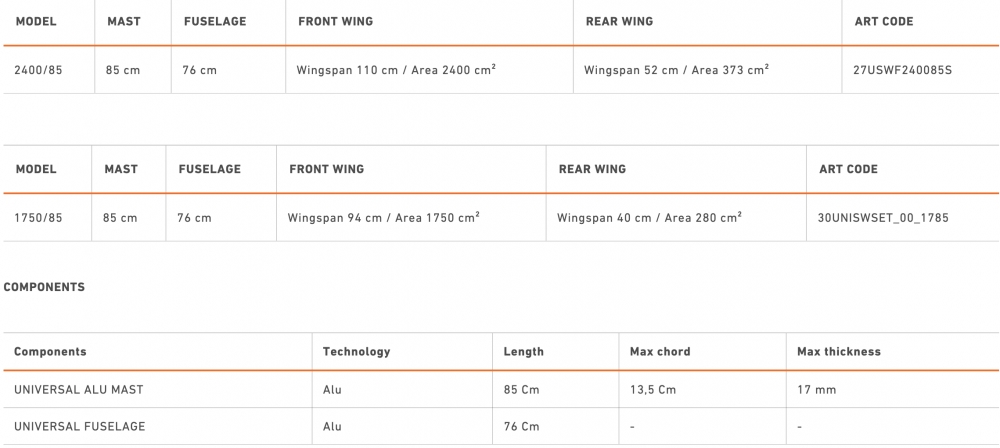Screen dimensions: 1000x448
Task: Click the rear wing Area 280 cm² cell
Action: (x=649, y=217)
